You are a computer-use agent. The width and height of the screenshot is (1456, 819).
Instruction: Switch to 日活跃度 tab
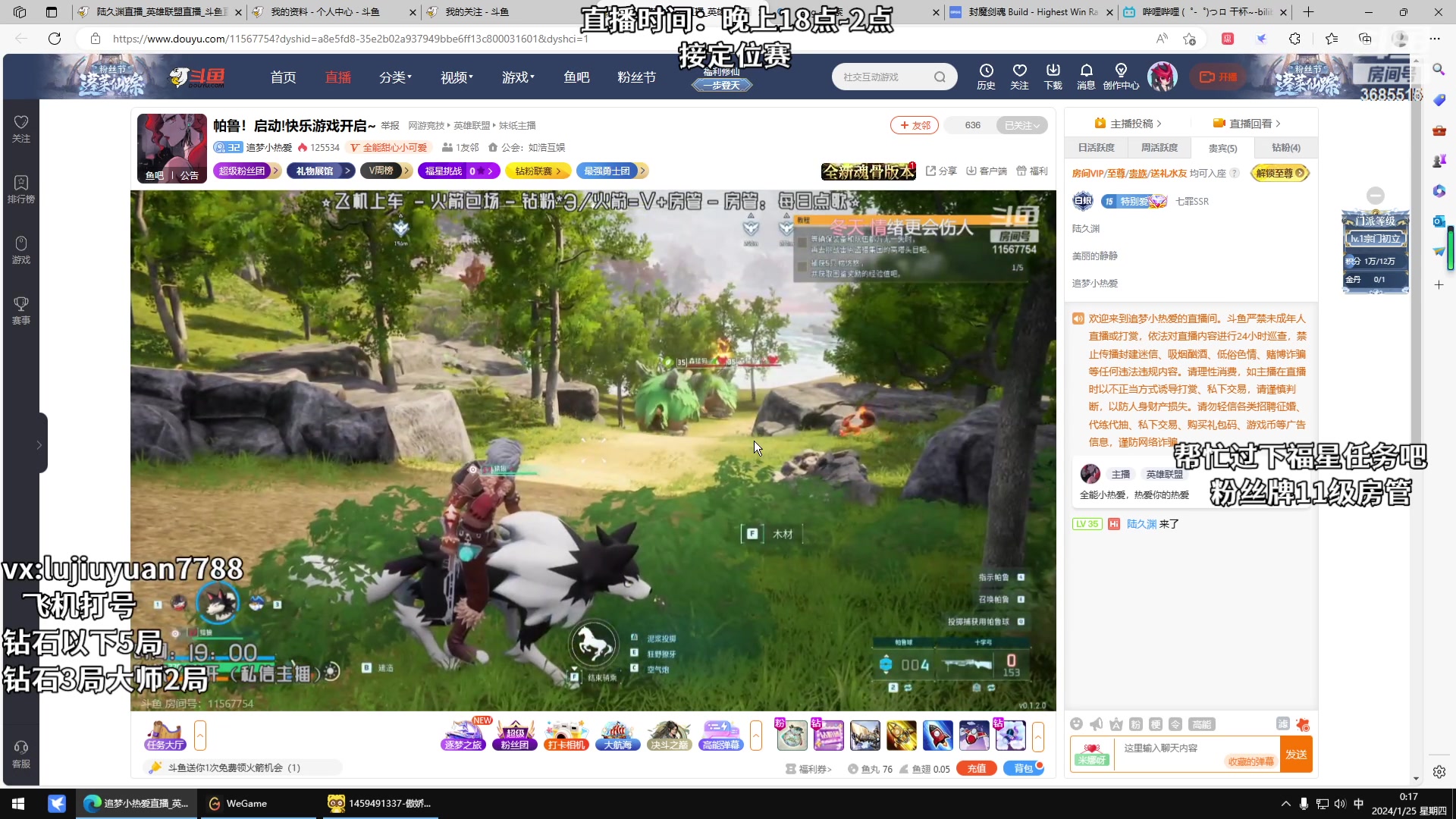click(x=1096, y=148)
